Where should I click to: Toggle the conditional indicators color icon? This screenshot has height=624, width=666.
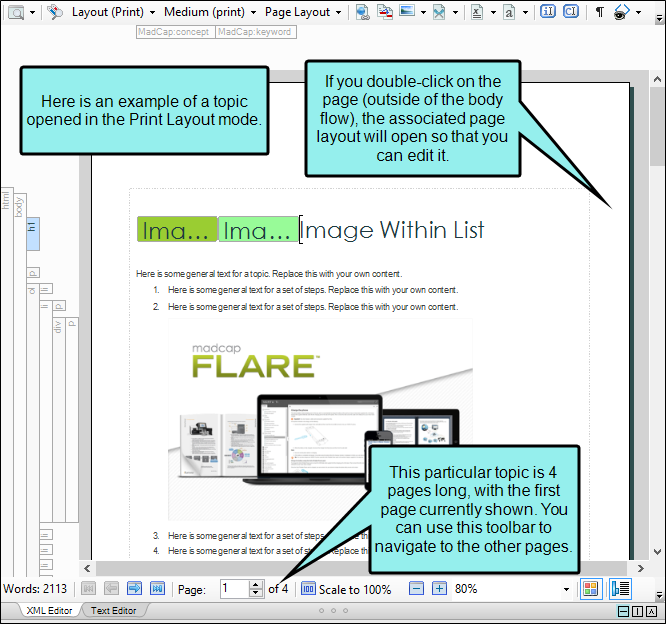(591, 589)
